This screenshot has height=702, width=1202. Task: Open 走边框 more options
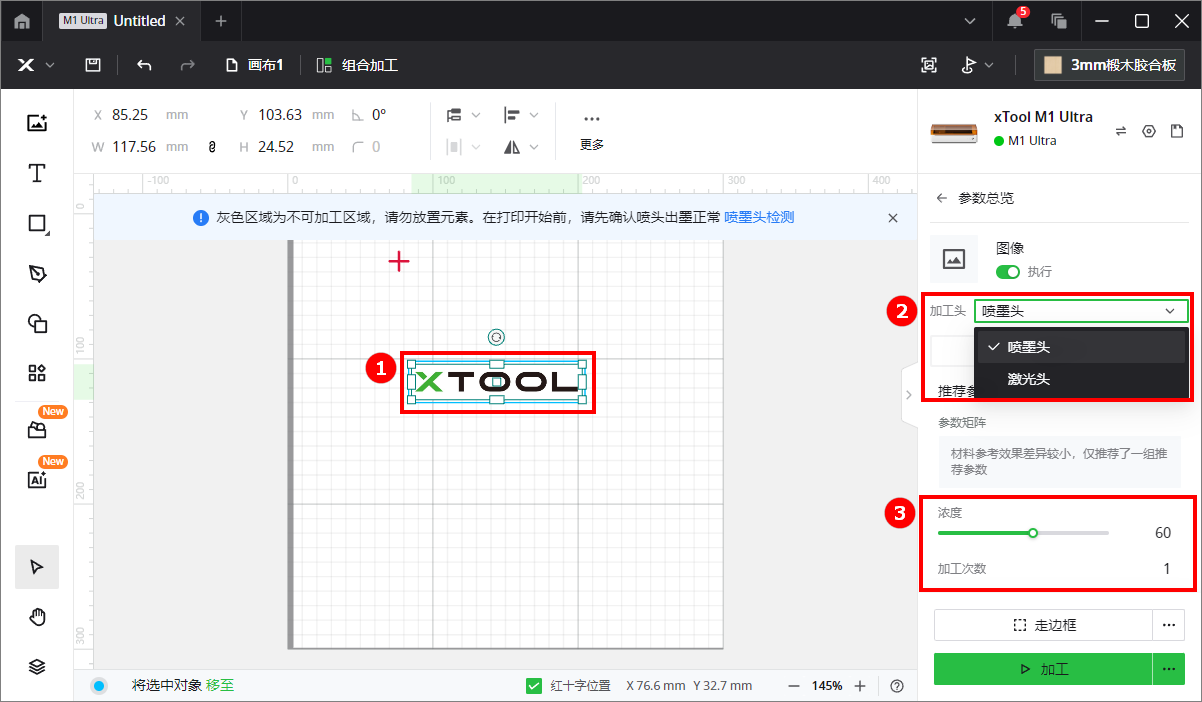tap(1168, 625)
